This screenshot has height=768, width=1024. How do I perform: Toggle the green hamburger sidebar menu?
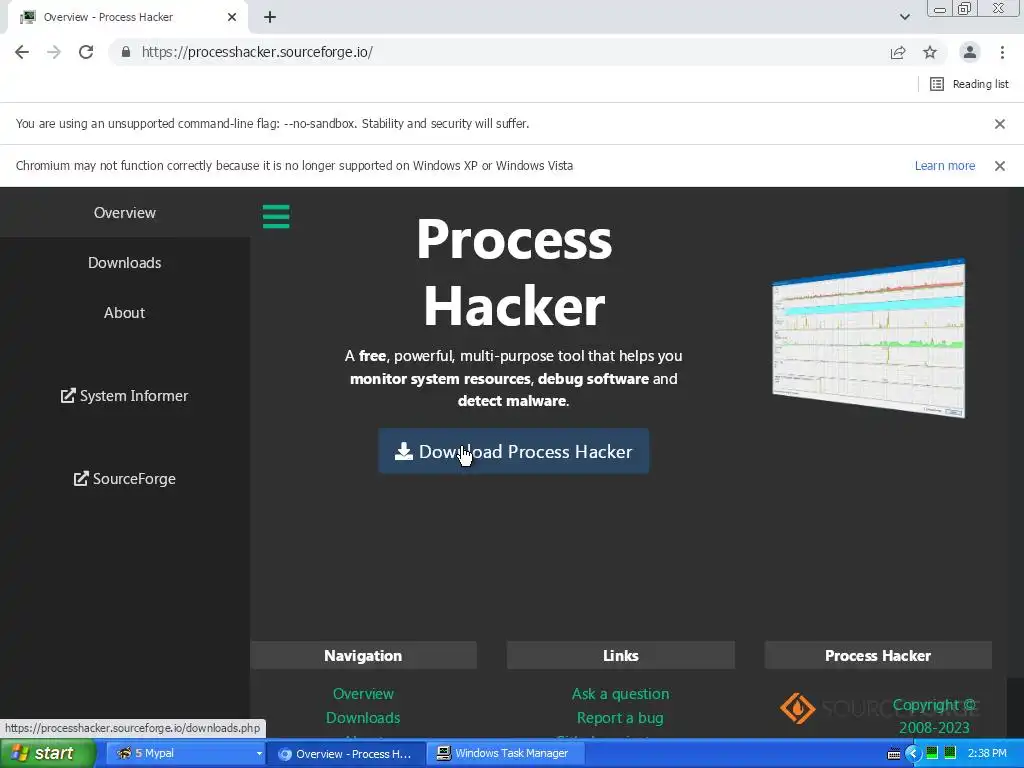(276, 217)
